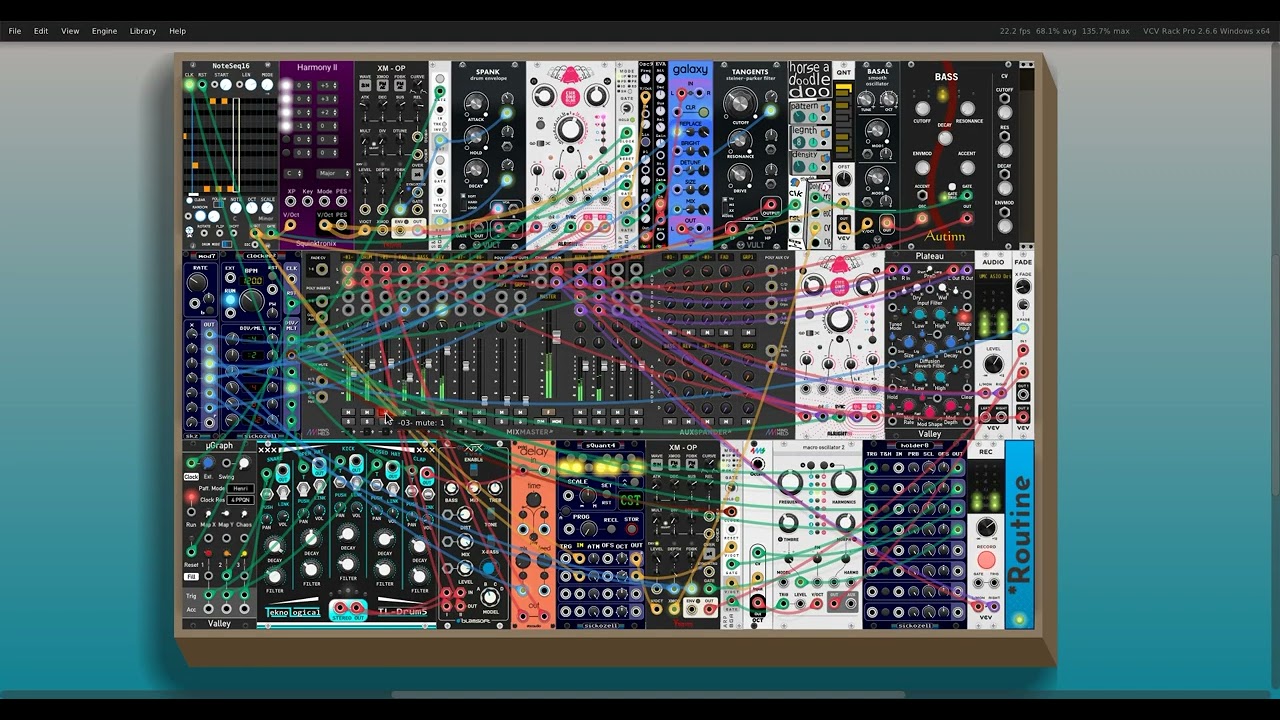Click the HOLD knob on SPANK

click(476, 137)
